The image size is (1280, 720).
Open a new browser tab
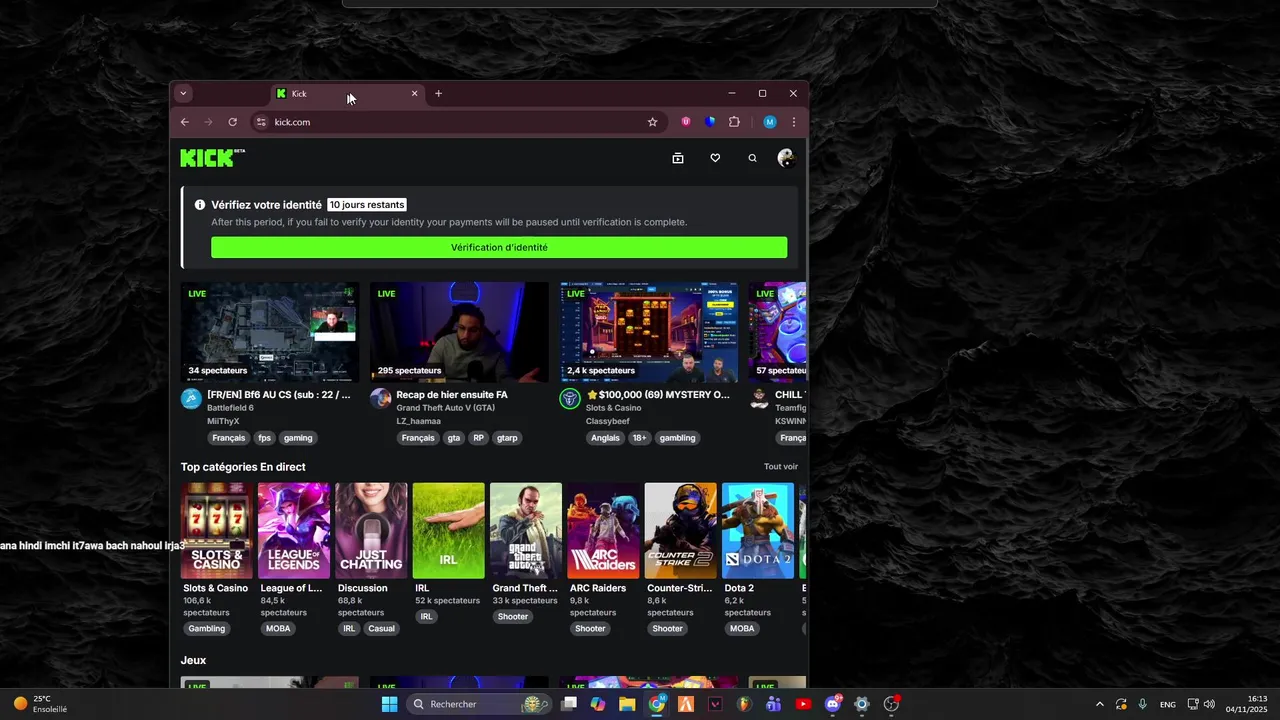pos(438,93)
